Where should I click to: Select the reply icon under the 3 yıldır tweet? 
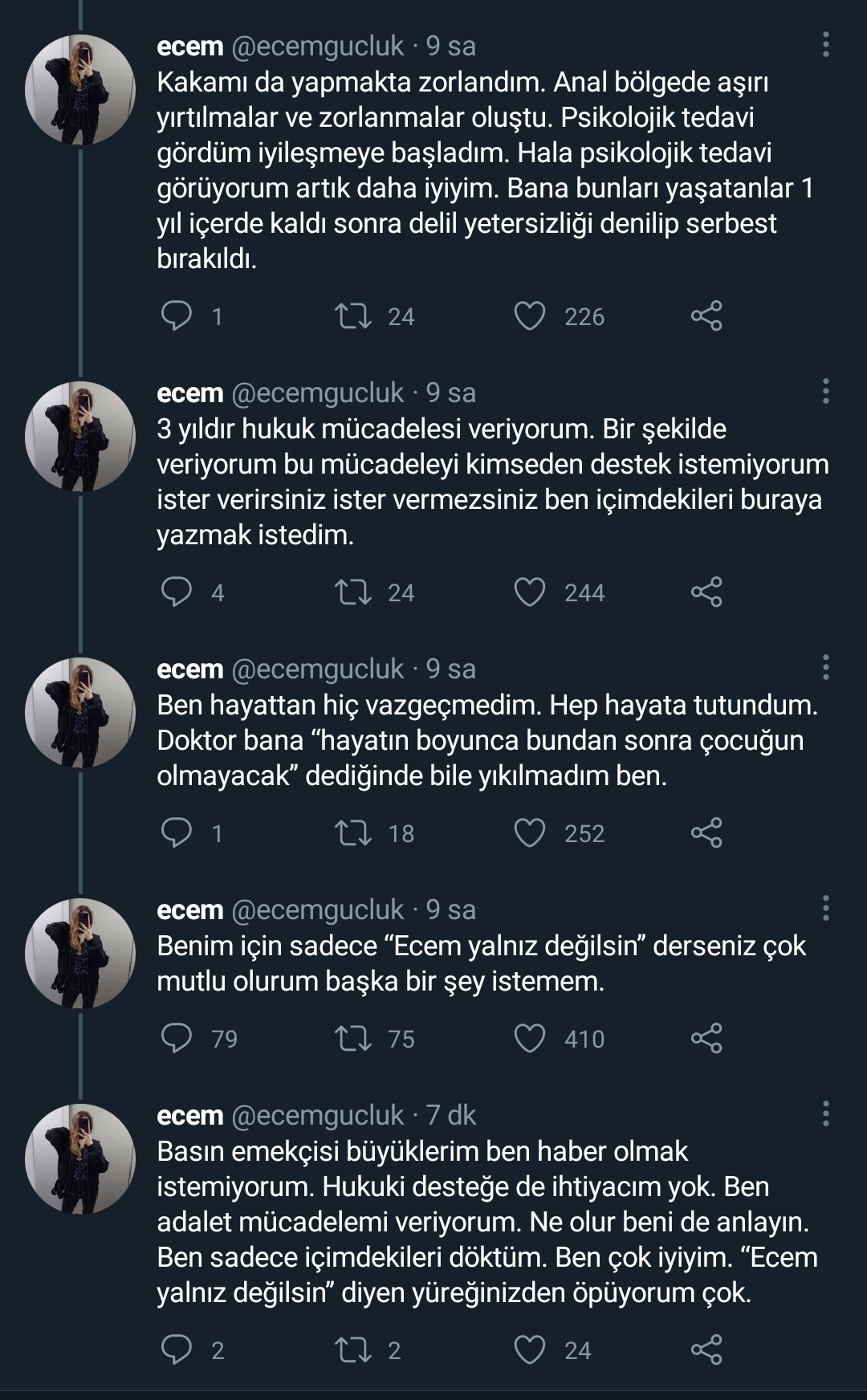178,594
